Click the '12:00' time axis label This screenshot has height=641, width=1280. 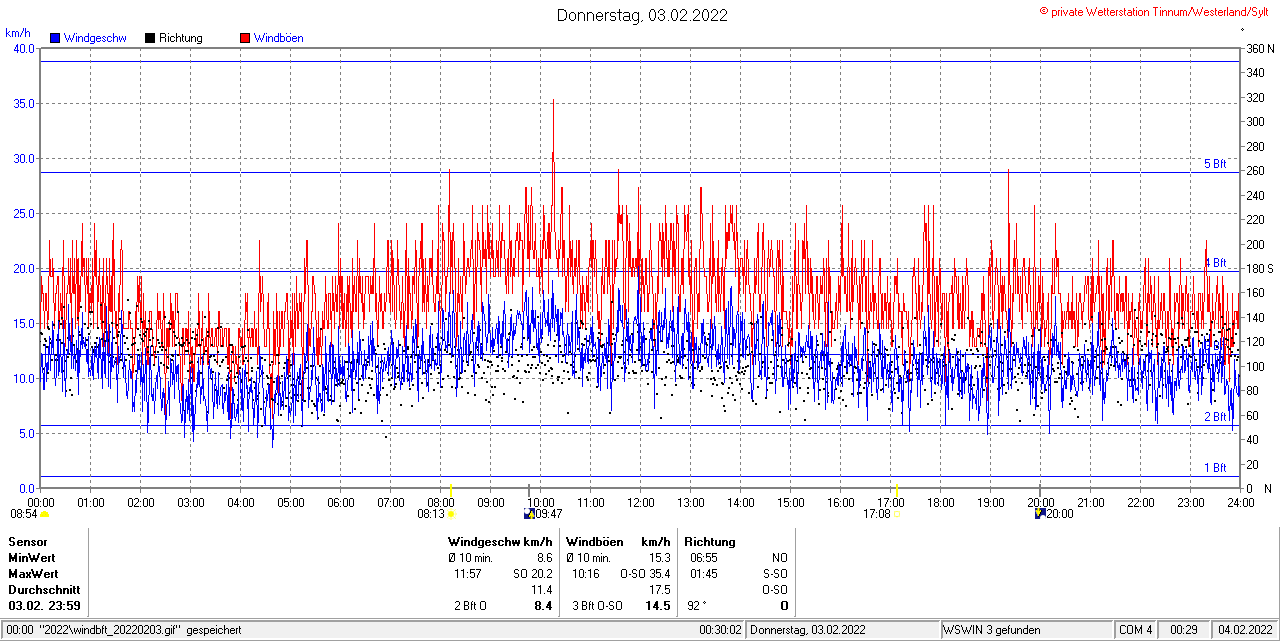pyautogui.click(x=641, y=503)
